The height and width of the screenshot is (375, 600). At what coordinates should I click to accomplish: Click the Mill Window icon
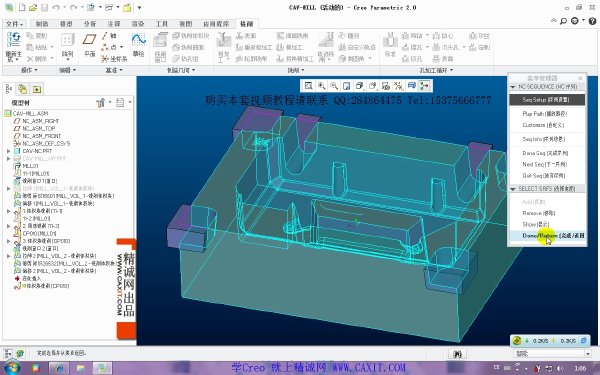pyautogui.click(x=161, y=40)
